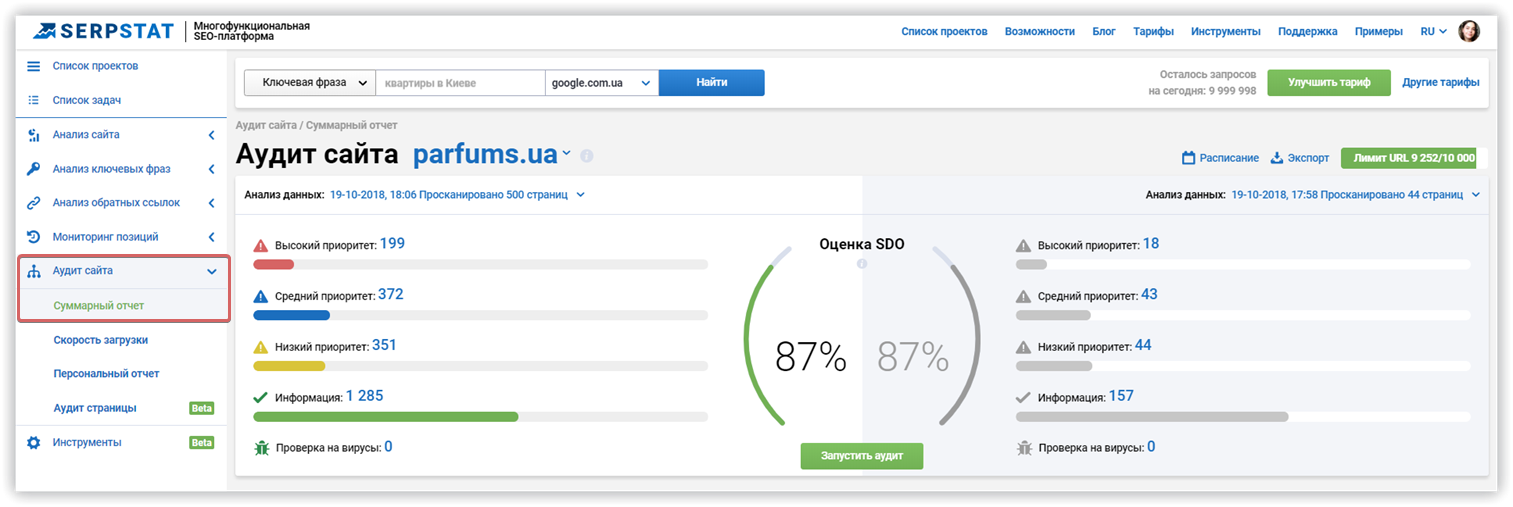The height and width of the screenshot is (507, 1513).
Task: Open Поддержка in the top menu
Action: [x=1307, y=31]
